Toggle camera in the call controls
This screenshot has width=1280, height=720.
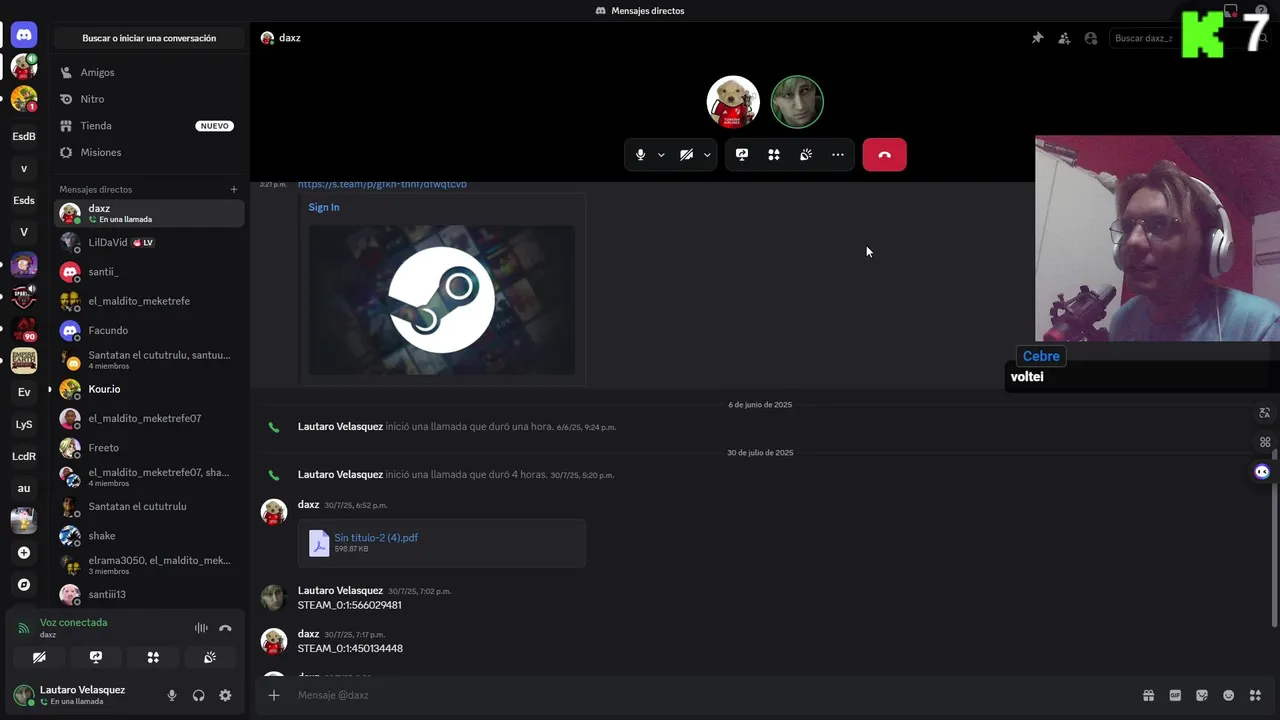pos(686,155)
